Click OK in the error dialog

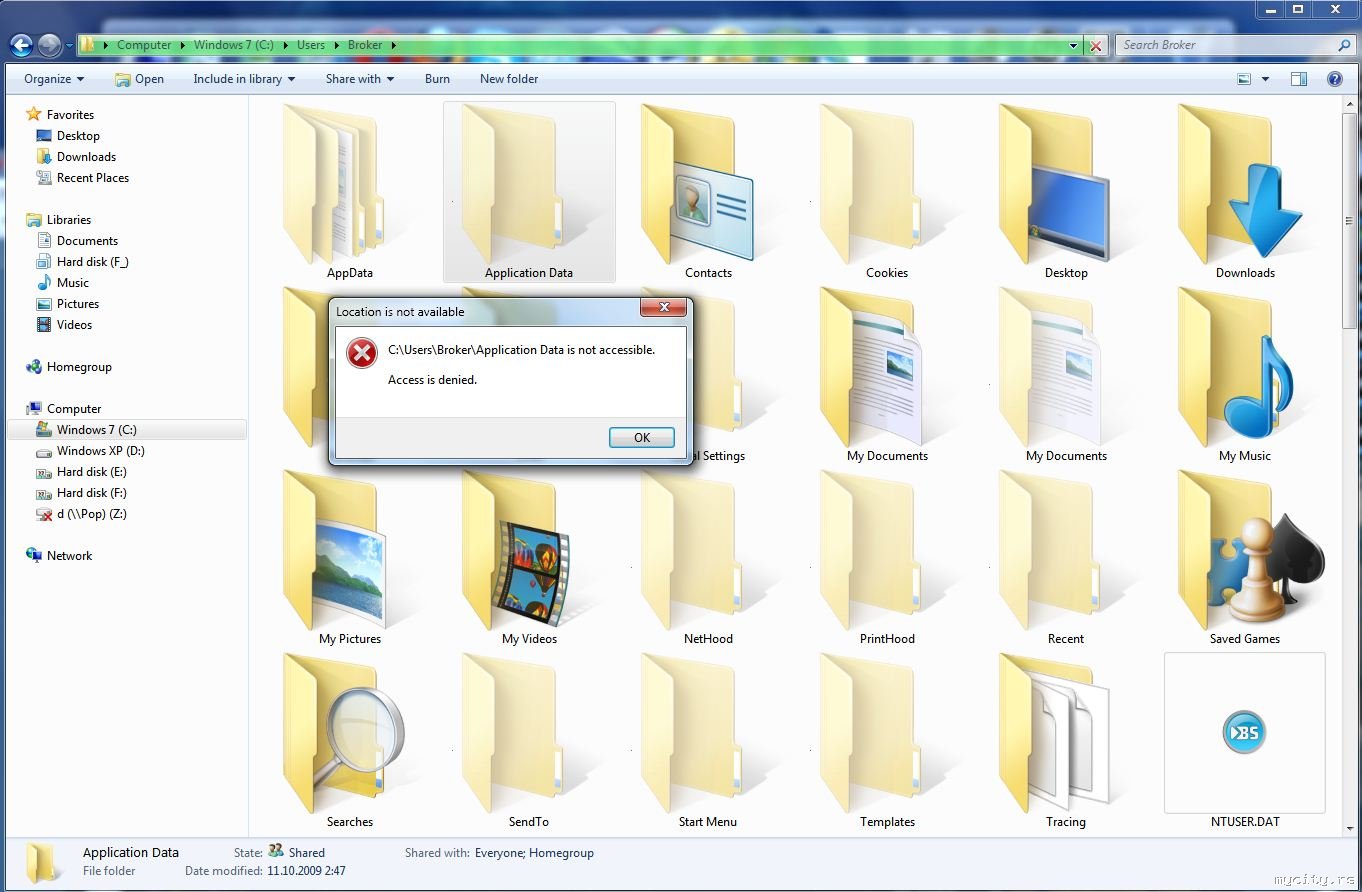642,437
